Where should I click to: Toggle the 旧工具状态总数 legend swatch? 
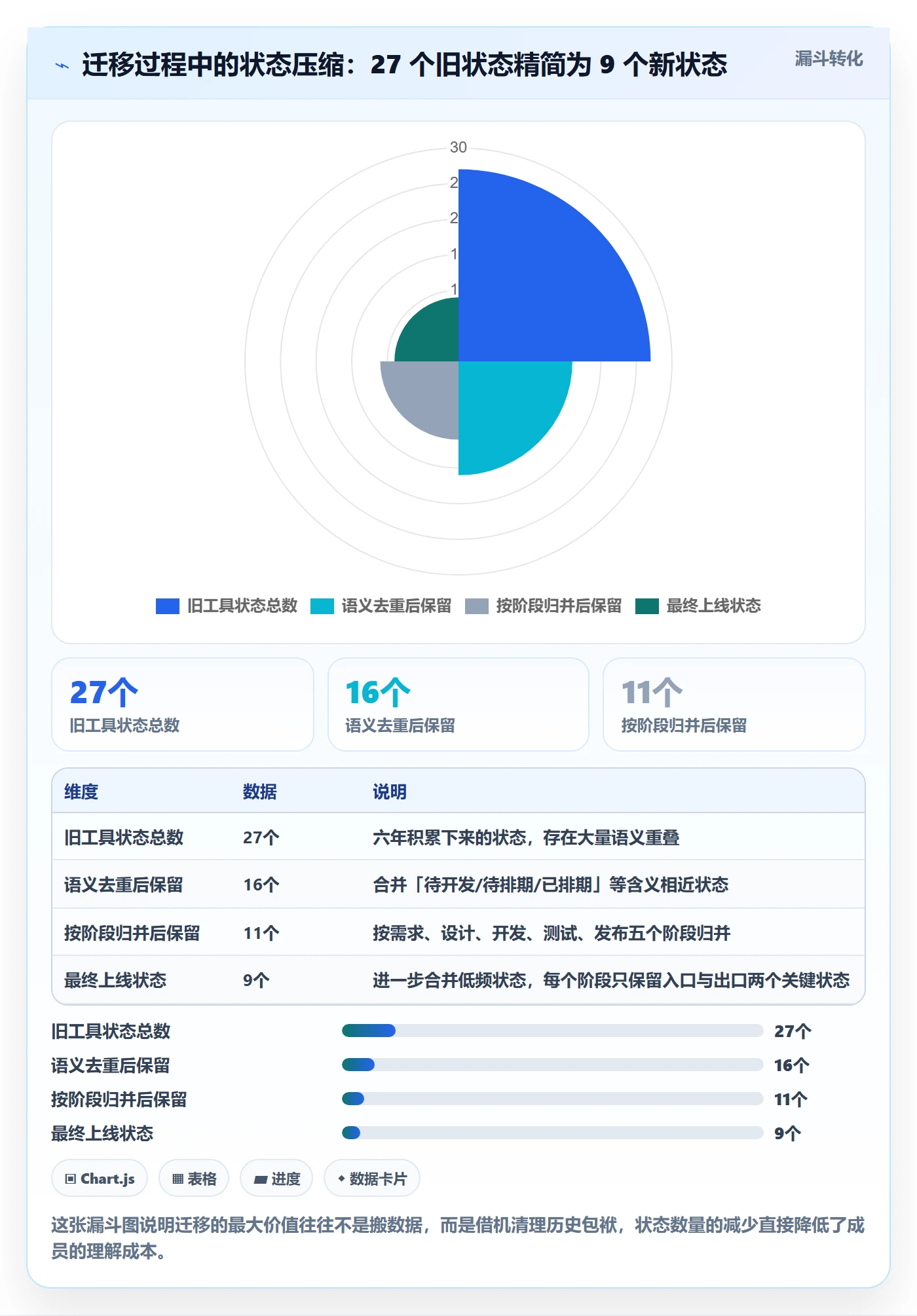click(168, 606)
